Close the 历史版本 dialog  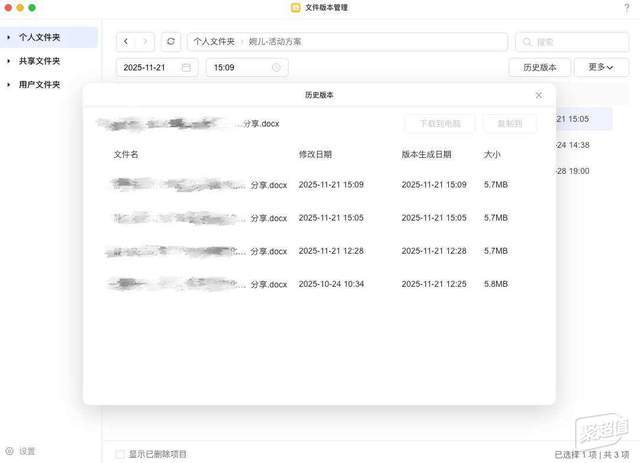(x=539, y=95)
